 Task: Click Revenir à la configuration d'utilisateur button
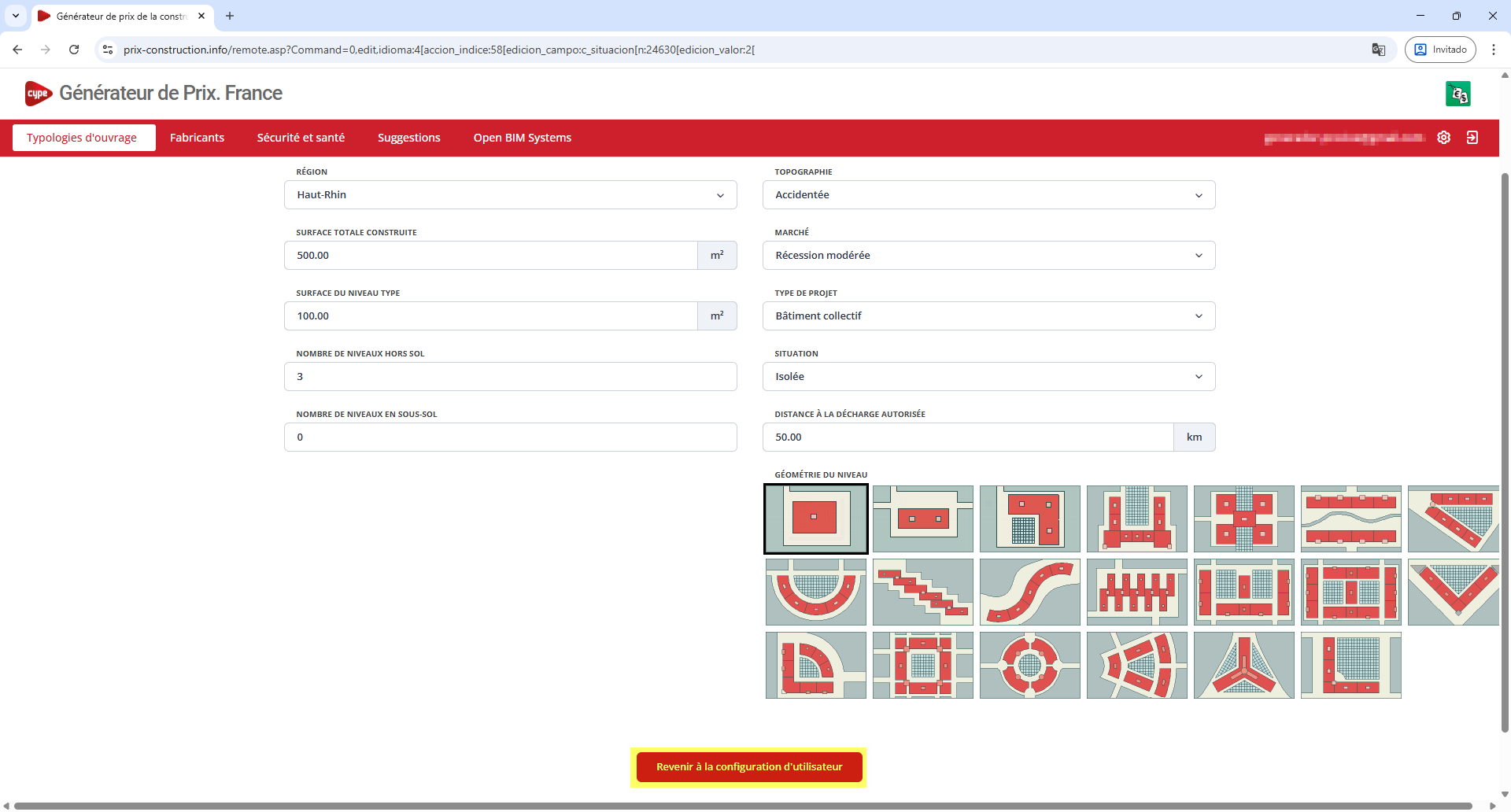tap(748, 767)
